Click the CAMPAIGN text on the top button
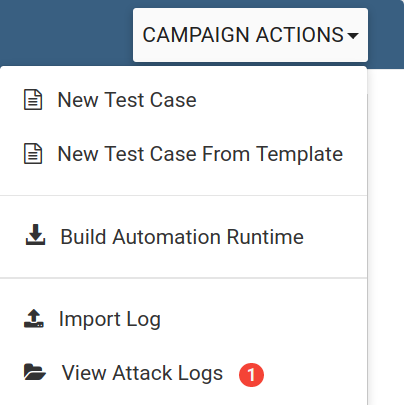 tap(196, 35)
